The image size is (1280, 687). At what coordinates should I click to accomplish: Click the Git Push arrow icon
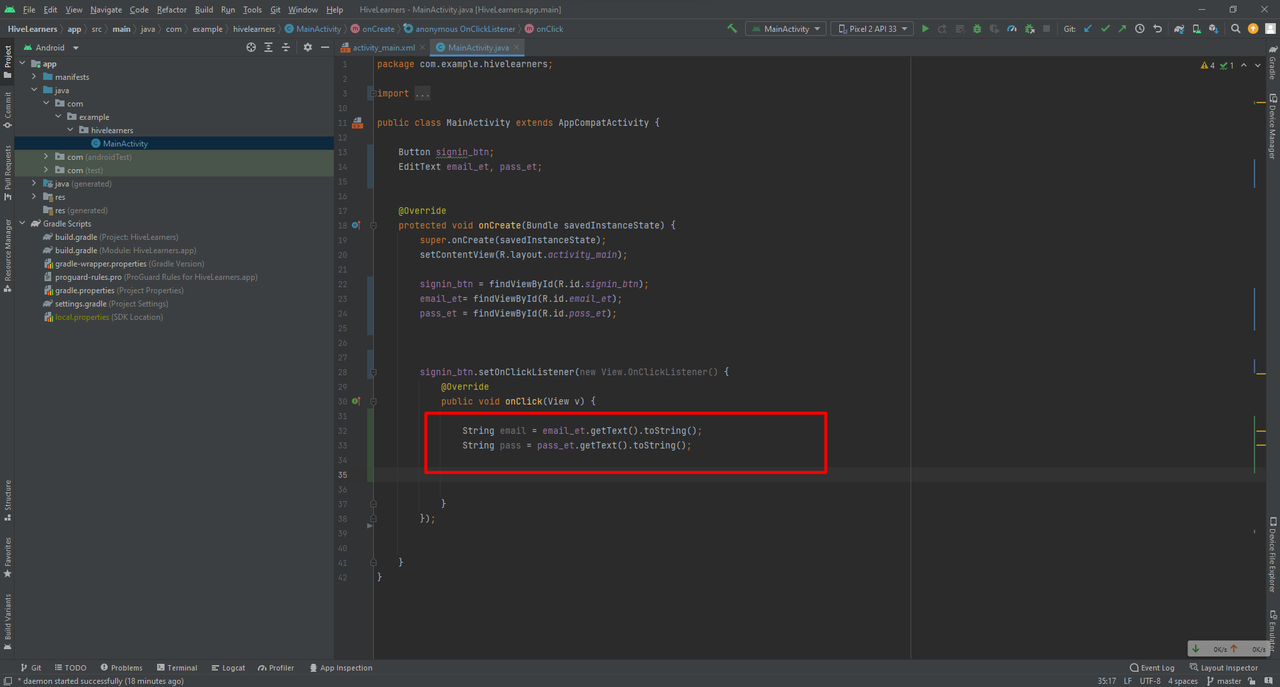pos(1122,29)
